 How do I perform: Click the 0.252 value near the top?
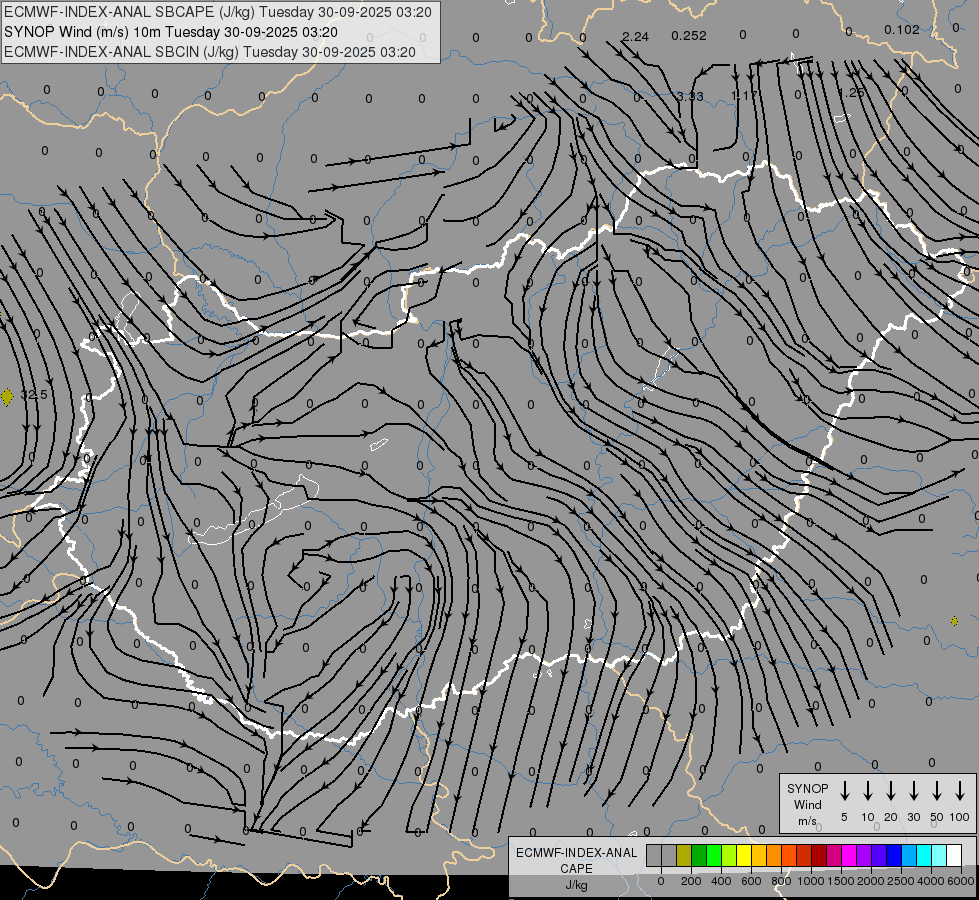click(x=688, y=36)
